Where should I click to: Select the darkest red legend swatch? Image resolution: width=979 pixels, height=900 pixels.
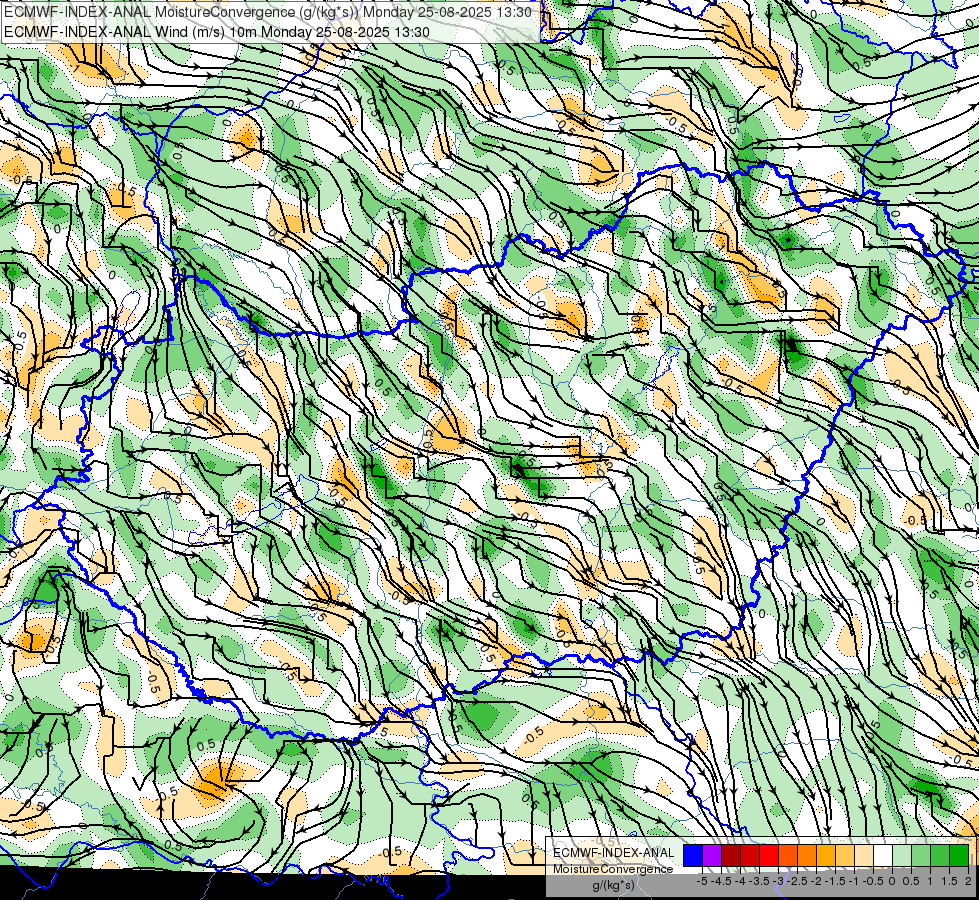pyautogui.click(x=731, y=855)
